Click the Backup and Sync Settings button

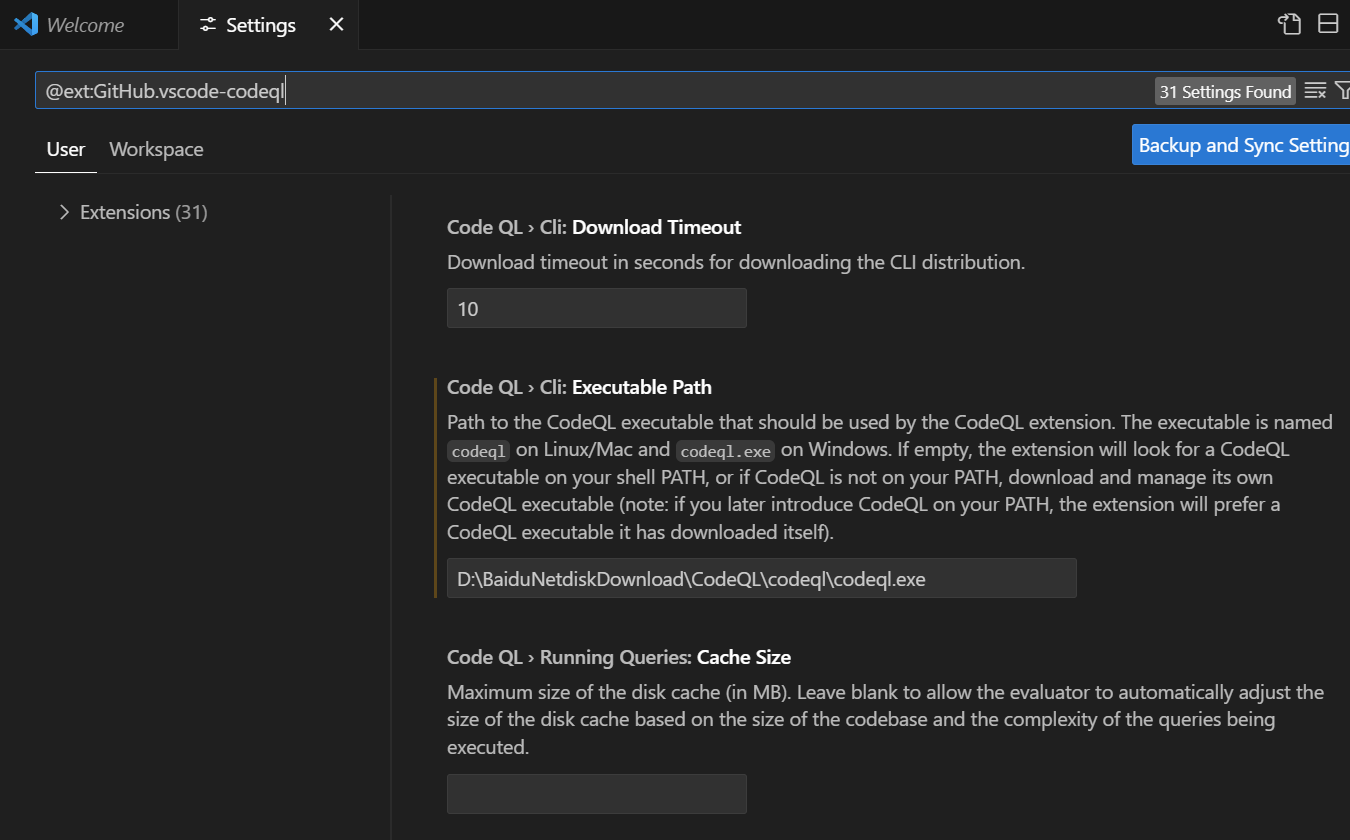(1245, 144)
